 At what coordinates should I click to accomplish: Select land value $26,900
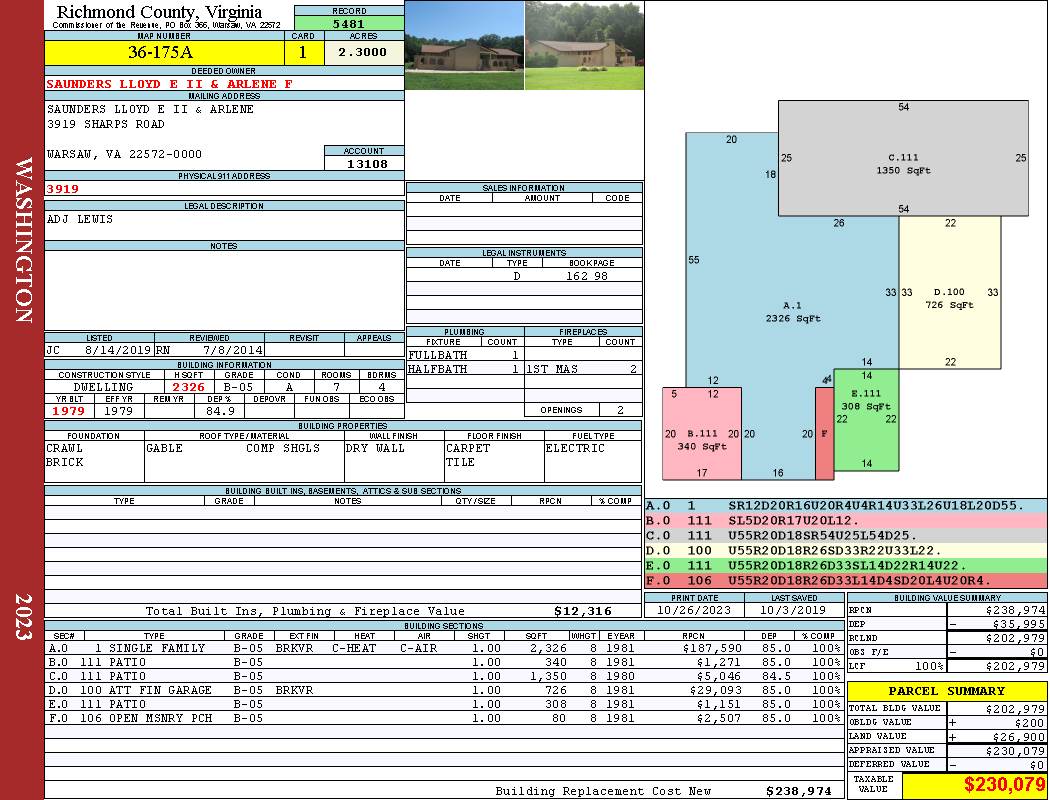click(1019, 736)
